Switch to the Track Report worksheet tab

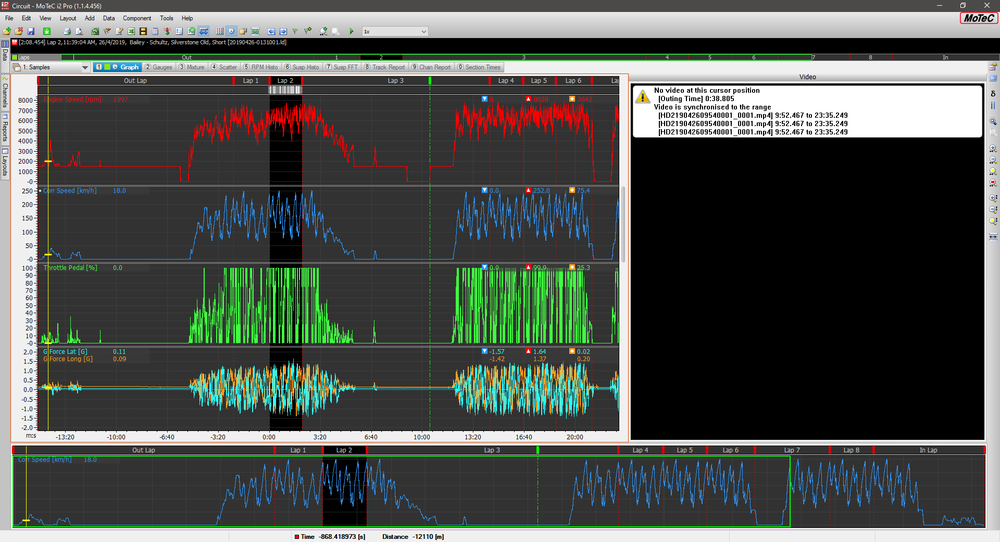click(x=385, y=67)
